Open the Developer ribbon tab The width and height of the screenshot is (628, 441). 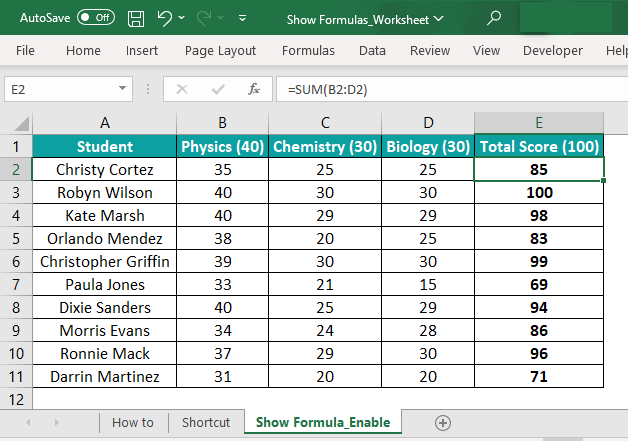(553, 50)
